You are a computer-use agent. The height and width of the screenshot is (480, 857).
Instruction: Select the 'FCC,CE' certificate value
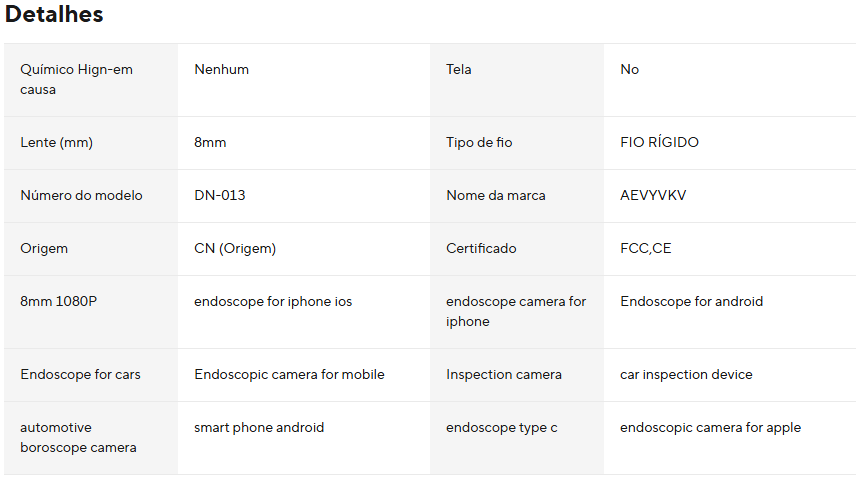point(645,248)
